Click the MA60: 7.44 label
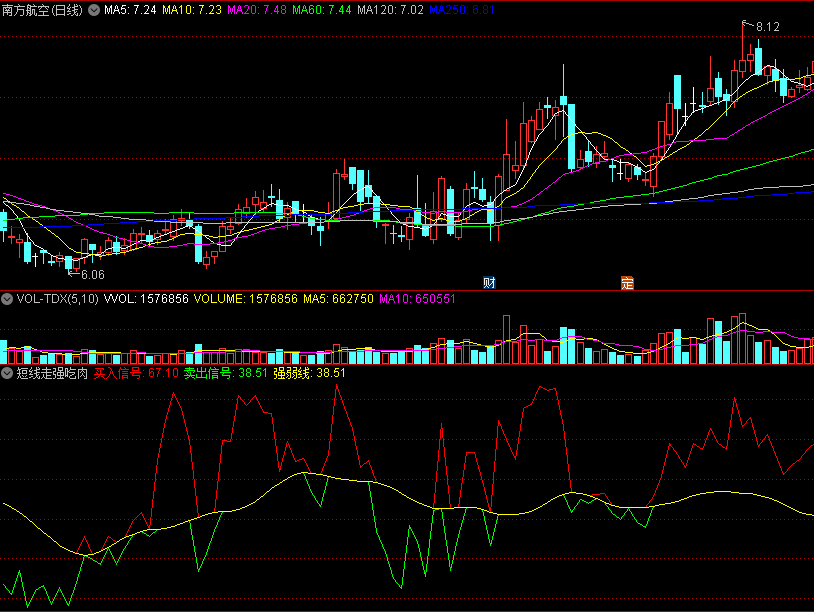Viewport: 814px width, 612px height. coord(321,10)
